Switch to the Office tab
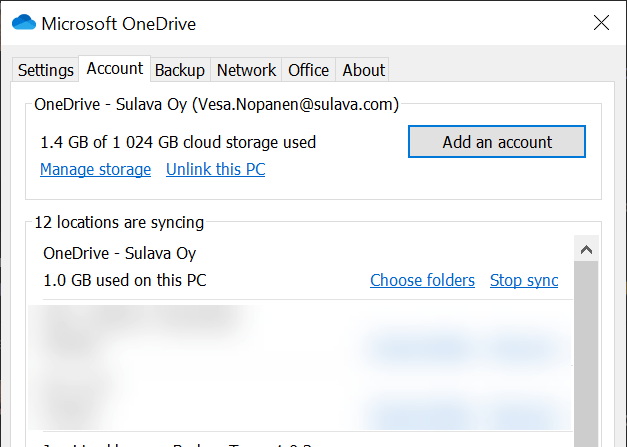The width and height of the screenshot is (627, 447). pyautogui.click(x=308, y=70)
